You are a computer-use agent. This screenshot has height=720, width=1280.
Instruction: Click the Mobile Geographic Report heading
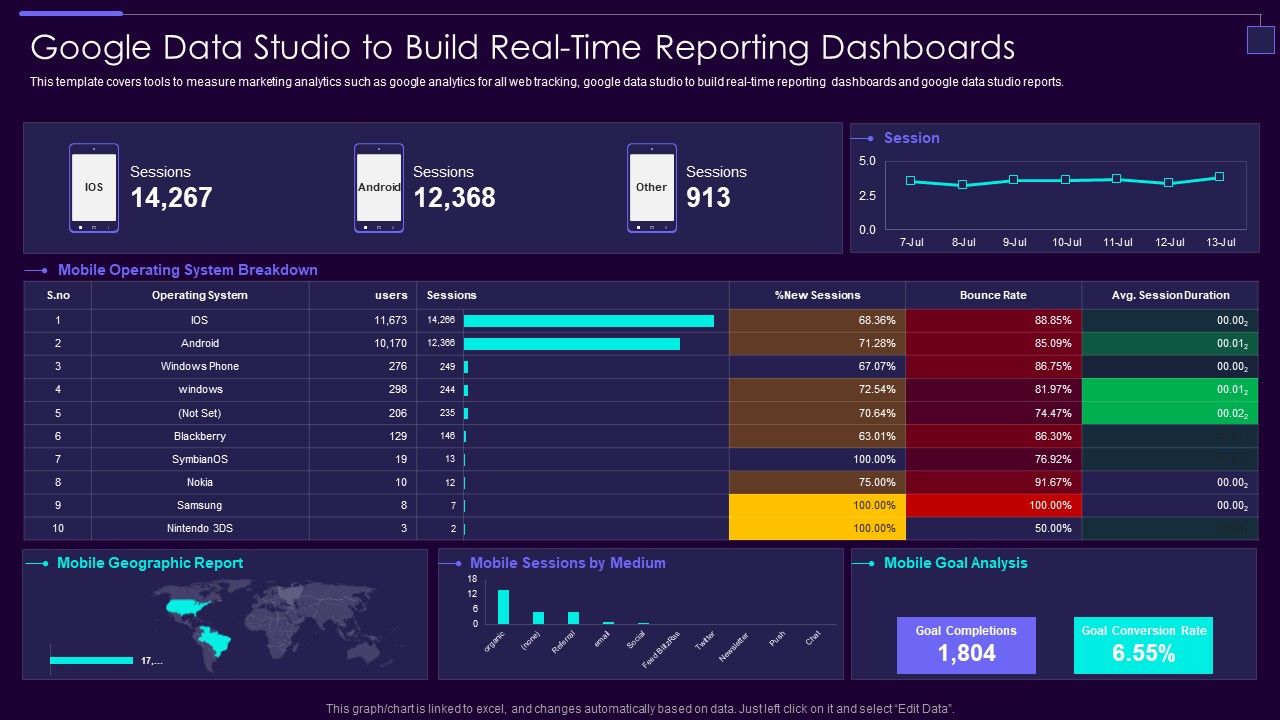(150, 563)
